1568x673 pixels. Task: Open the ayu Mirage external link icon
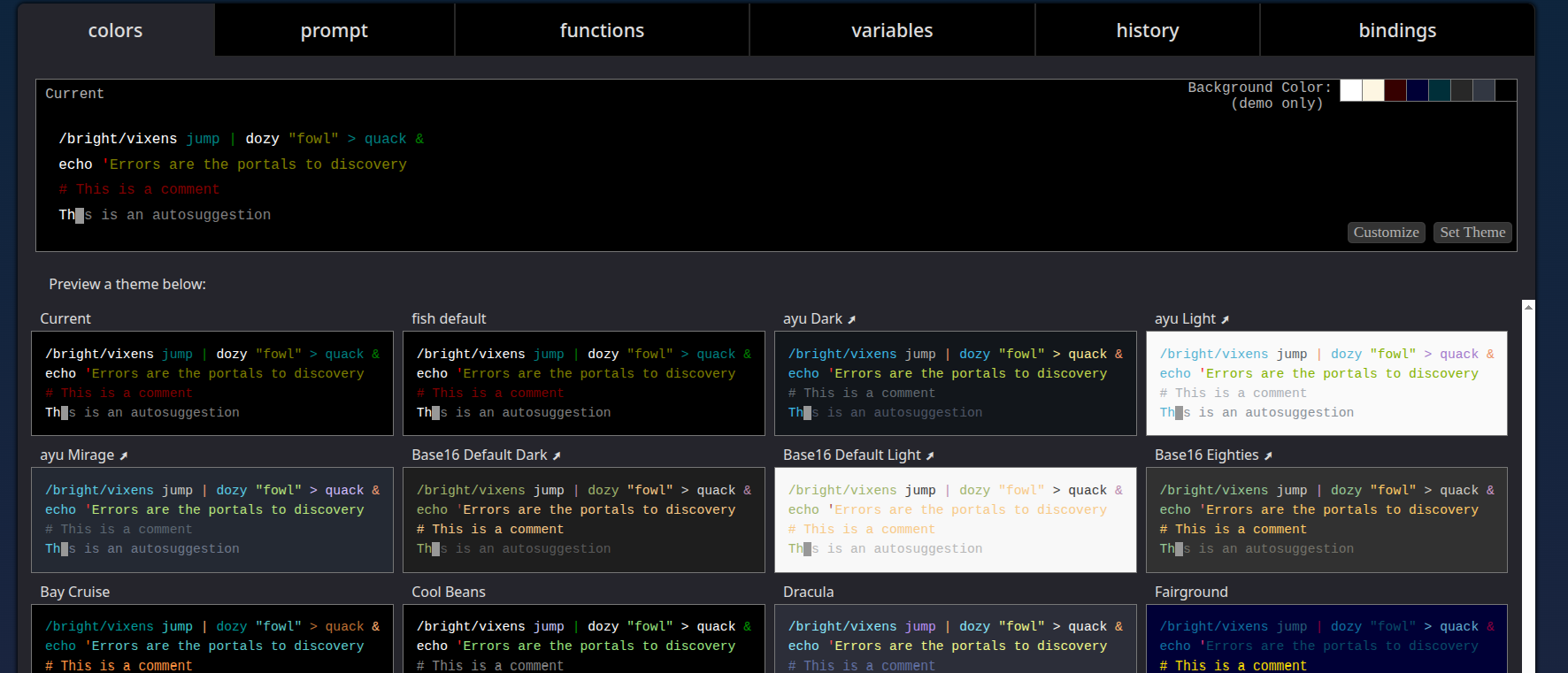124,455
